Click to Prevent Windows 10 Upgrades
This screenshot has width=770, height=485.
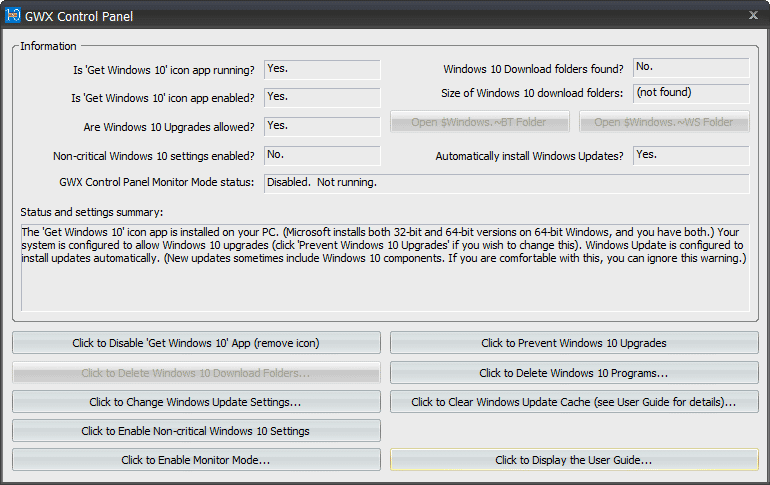click(x=574, y=343)
